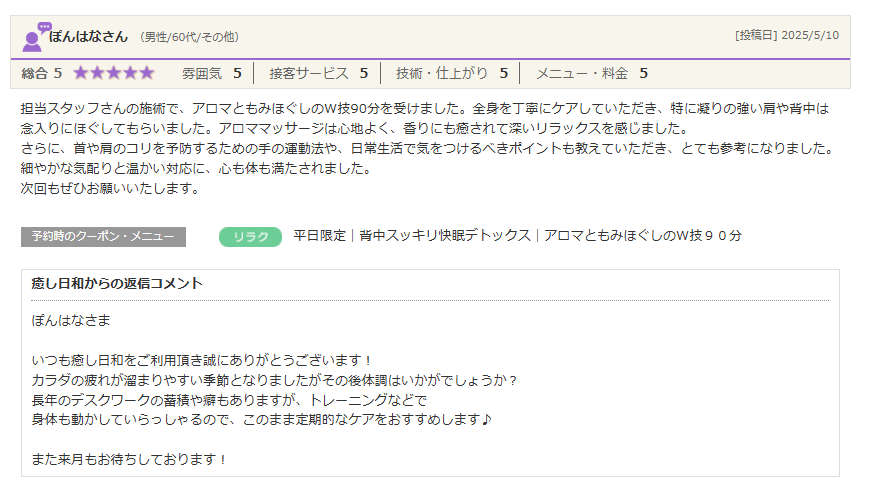The image size is (869, 494).
Task: Click the first star in overall rating
Action: [x=81, y=73]
